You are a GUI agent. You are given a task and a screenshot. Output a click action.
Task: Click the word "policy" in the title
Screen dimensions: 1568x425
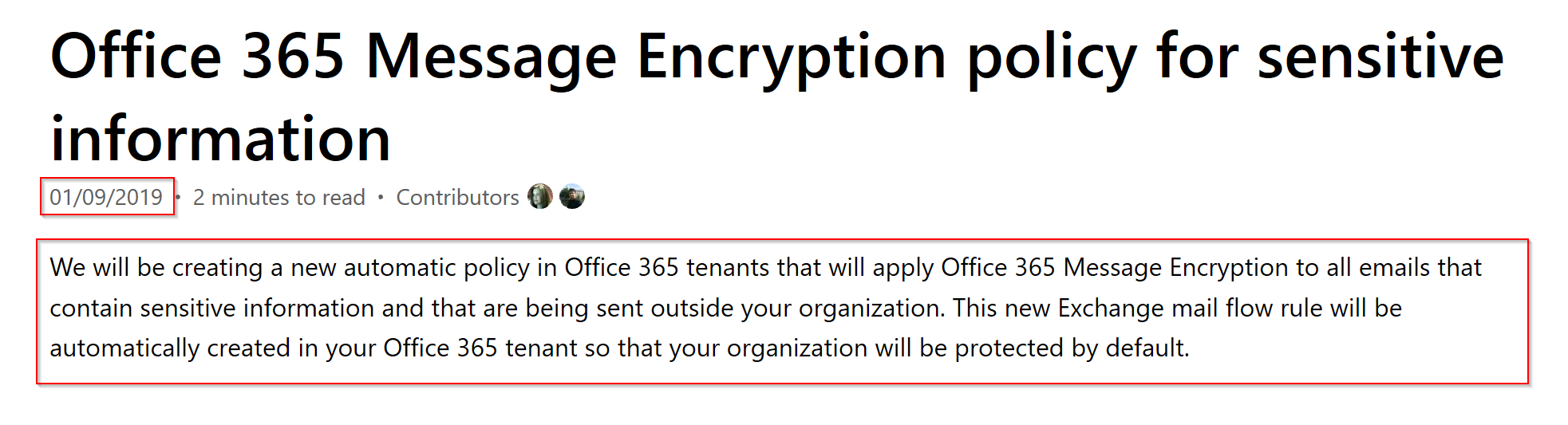coord(1051,57)
